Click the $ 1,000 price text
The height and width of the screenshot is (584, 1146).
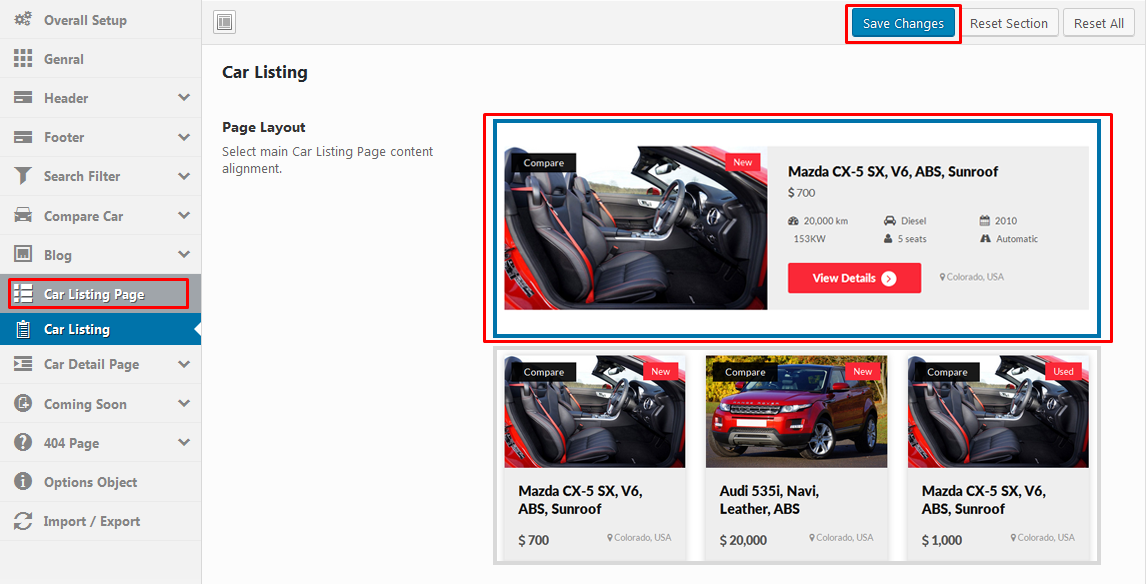pyautogui.click(x=941, y=540)
